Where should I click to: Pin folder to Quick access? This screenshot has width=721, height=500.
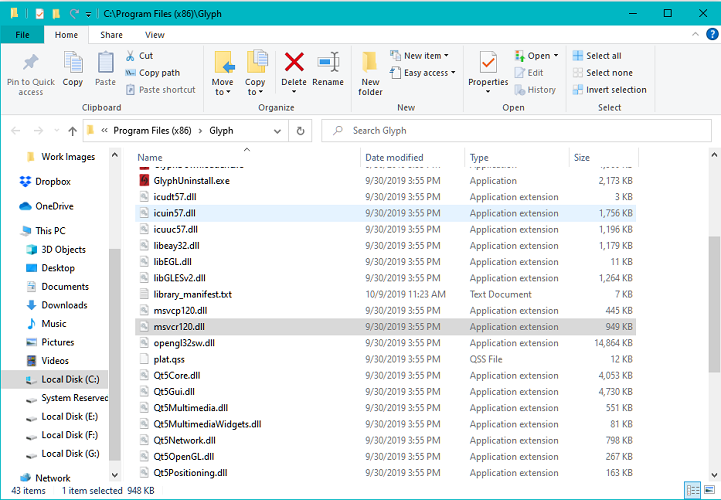(30, 75)
